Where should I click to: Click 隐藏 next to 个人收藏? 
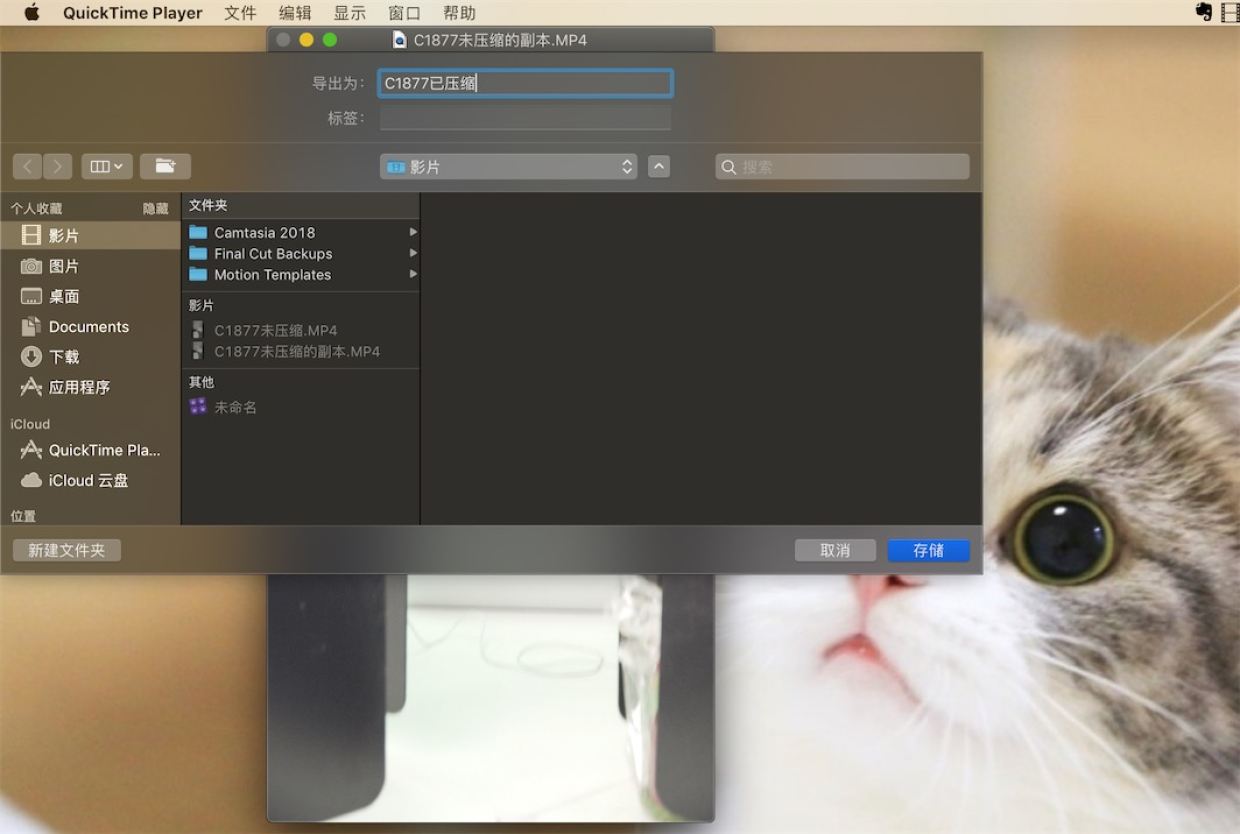click(156, 208)
